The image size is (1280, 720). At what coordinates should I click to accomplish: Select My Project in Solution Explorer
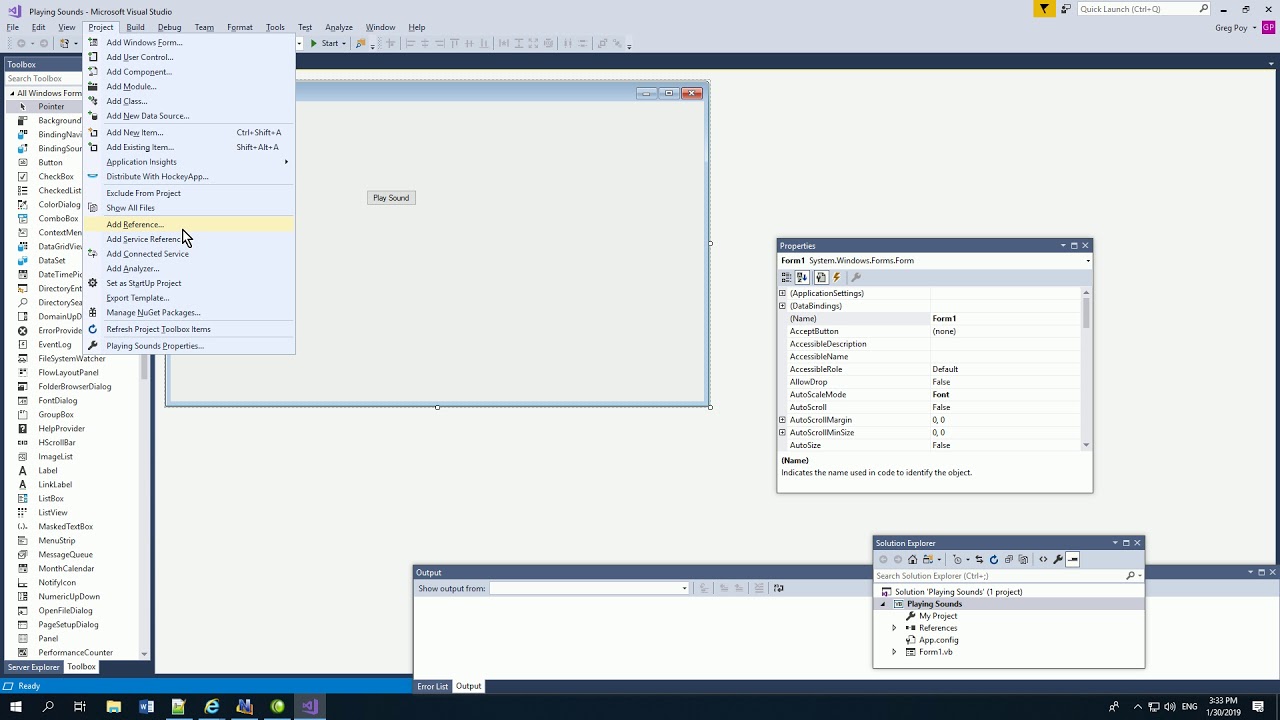pyautogui.click(x=938, y=616)
